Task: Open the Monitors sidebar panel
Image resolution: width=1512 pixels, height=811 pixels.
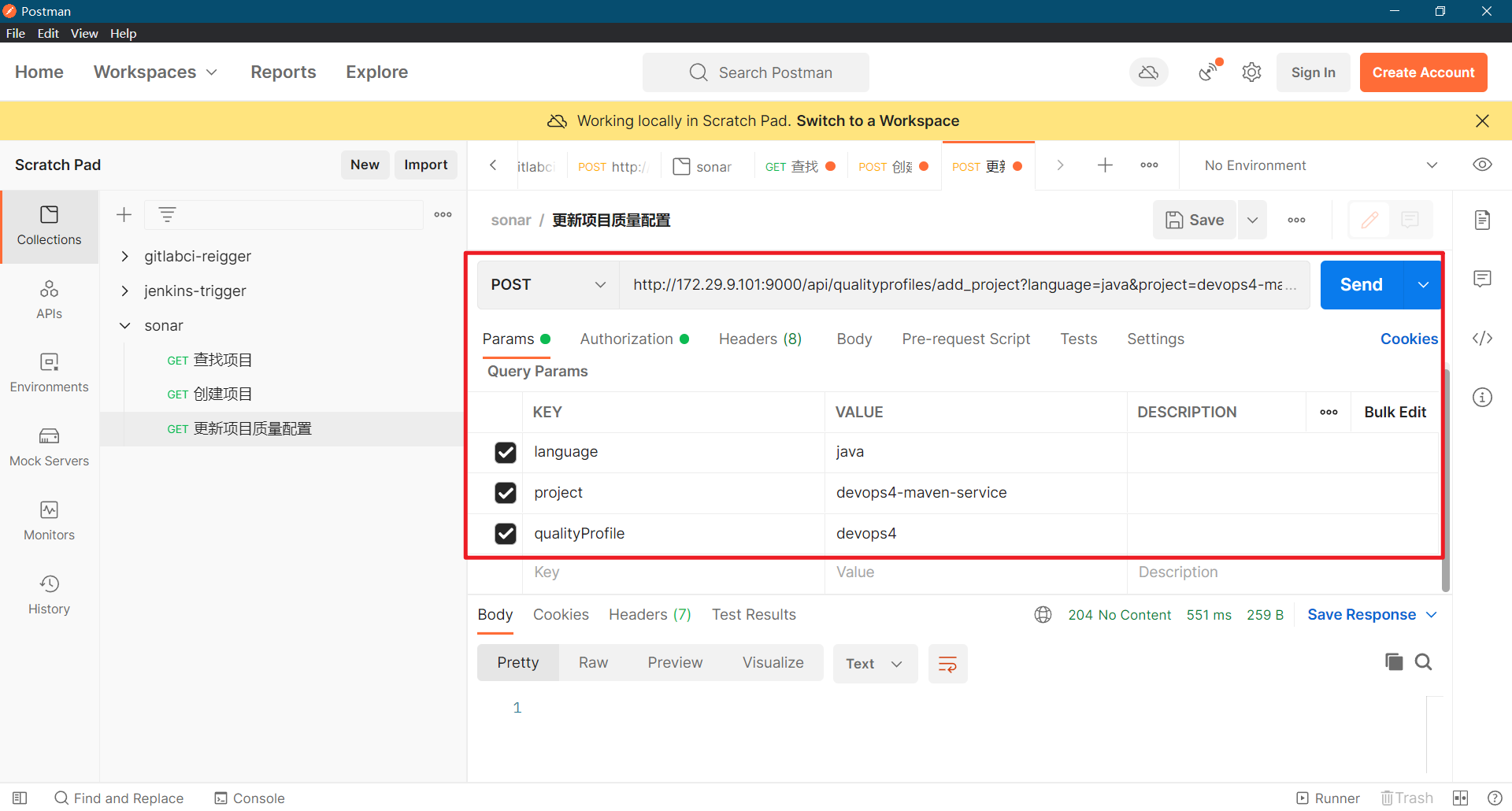Action: [x=49, y=521]
